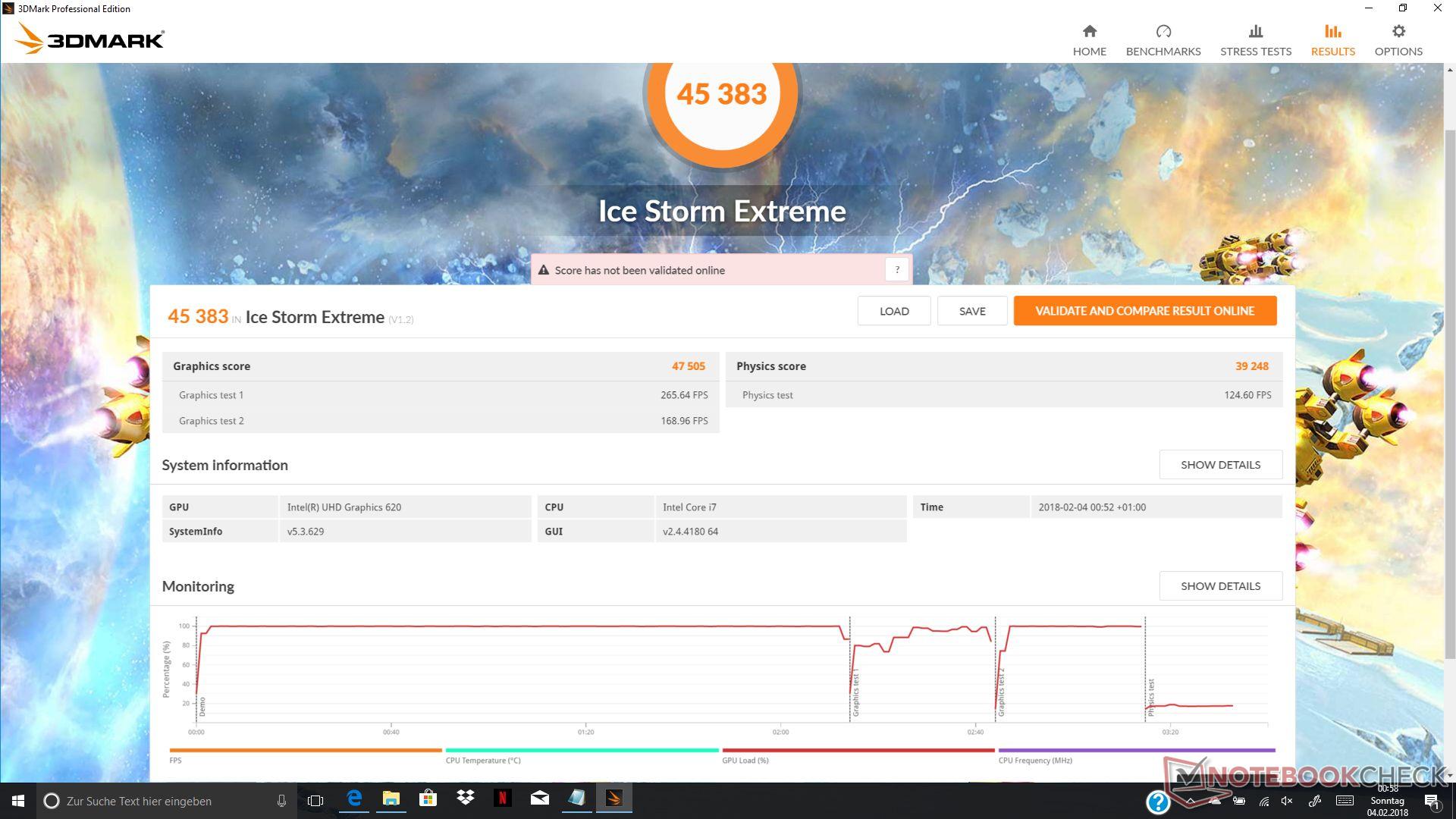Screen dimensions: 1456x819
Task: Click the GUI version v2.4.4180 64
Action: coord(690,532)
